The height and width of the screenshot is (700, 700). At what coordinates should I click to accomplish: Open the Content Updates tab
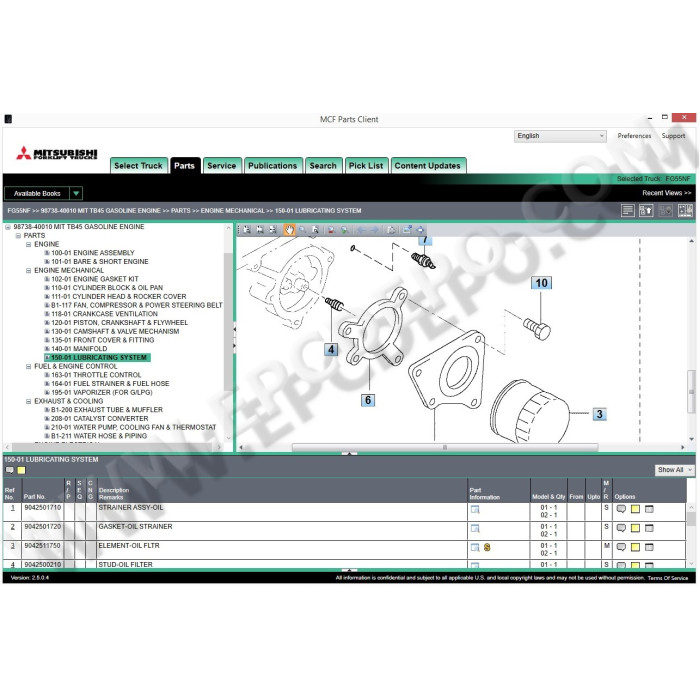428,166
